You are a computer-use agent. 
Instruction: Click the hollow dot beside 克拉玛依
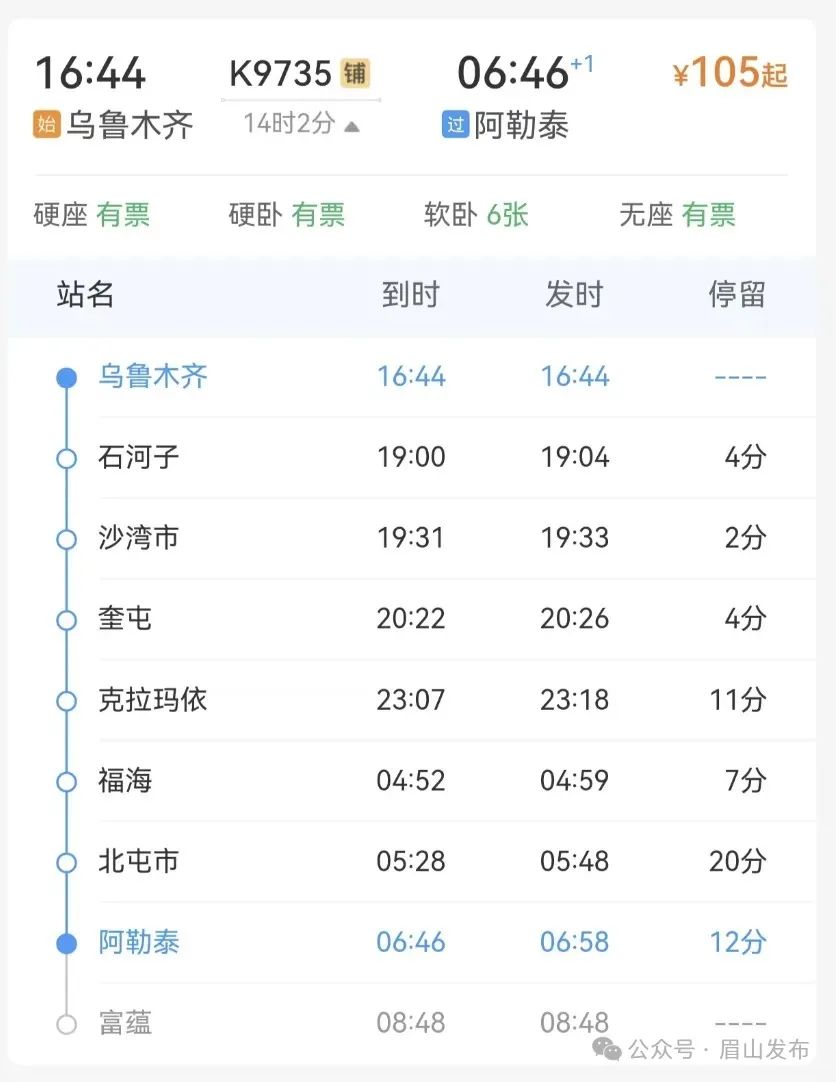66,701
